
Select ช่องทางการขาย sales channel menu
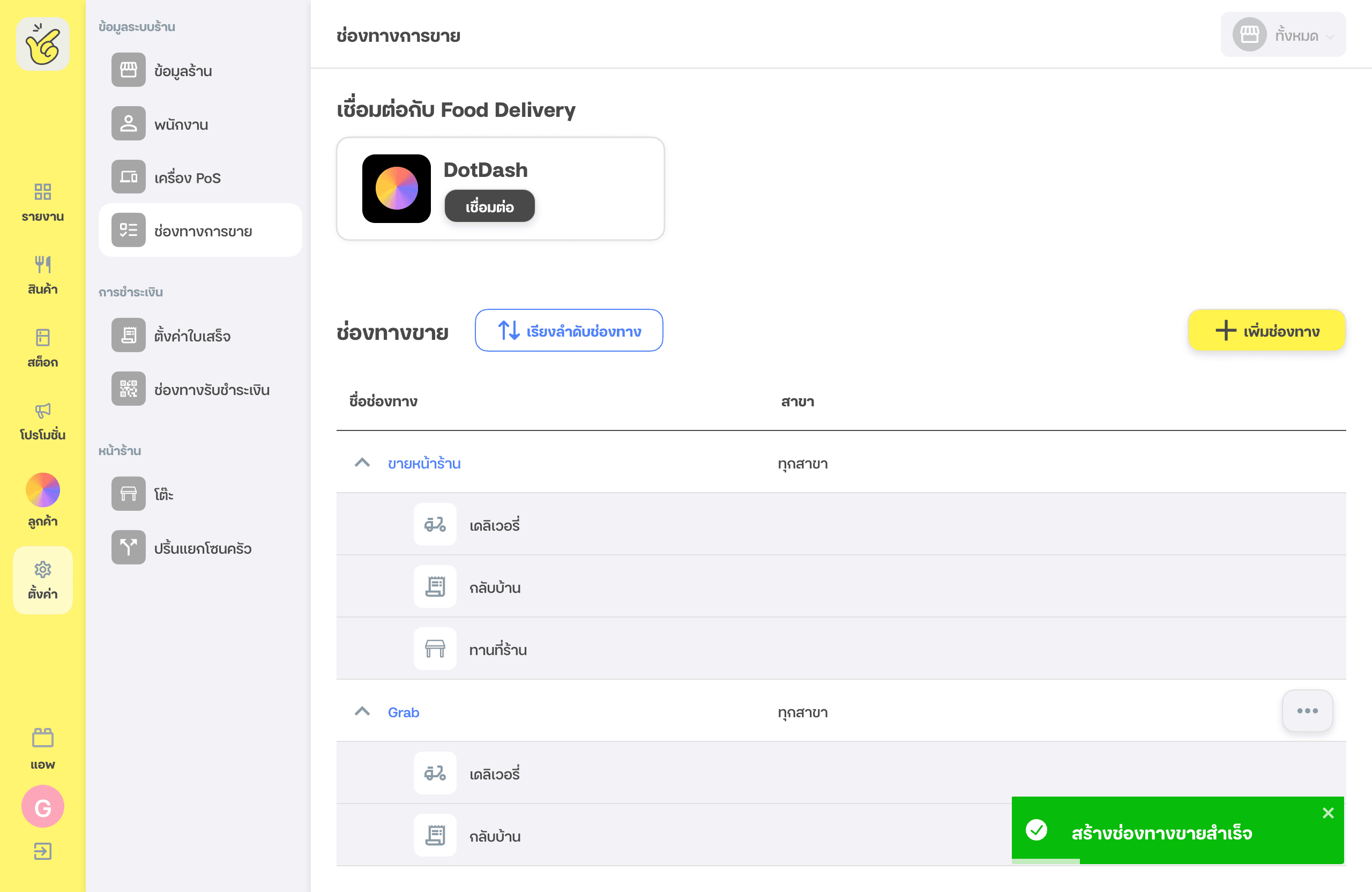click(200, 230)
